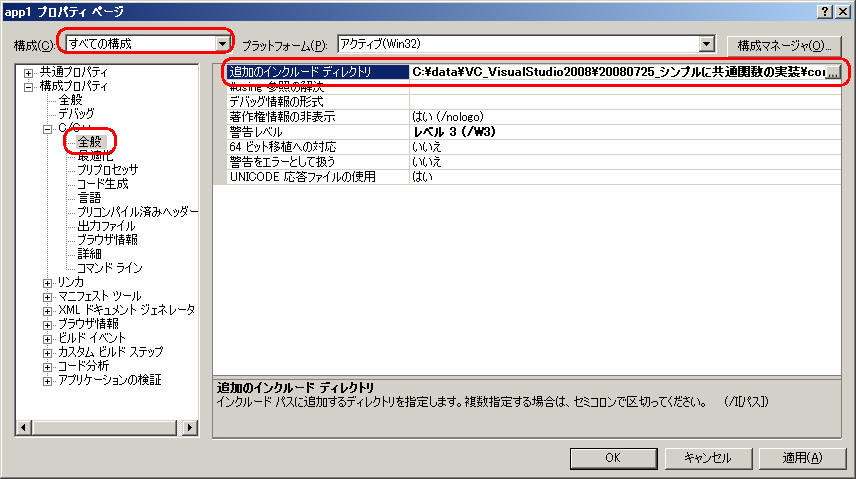Expand the 共通プロパティ tree node

(x=29, y=73)
